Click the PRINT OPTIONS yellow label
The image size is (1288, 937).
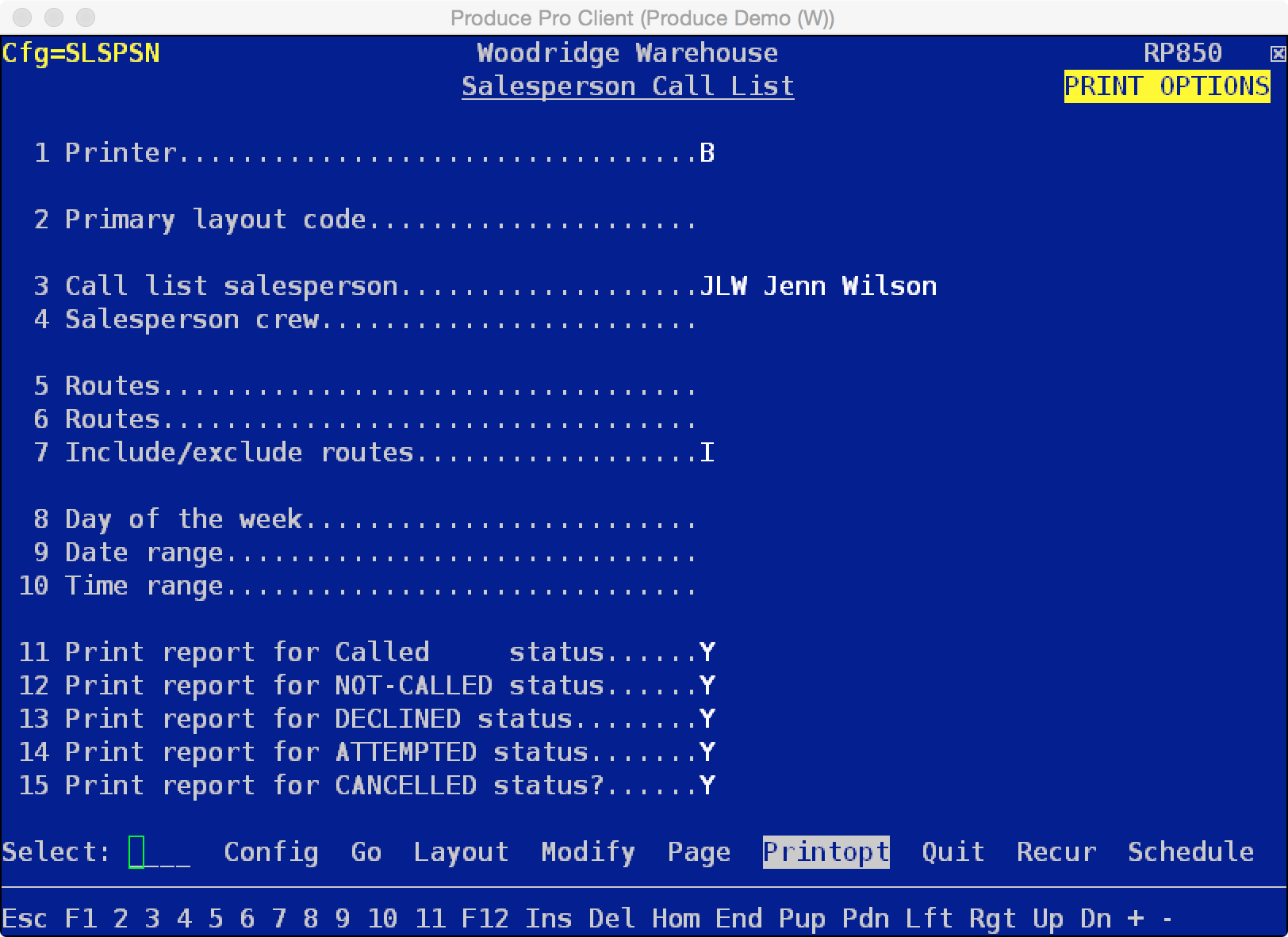pyautogui.click(x=1167, y=86)
